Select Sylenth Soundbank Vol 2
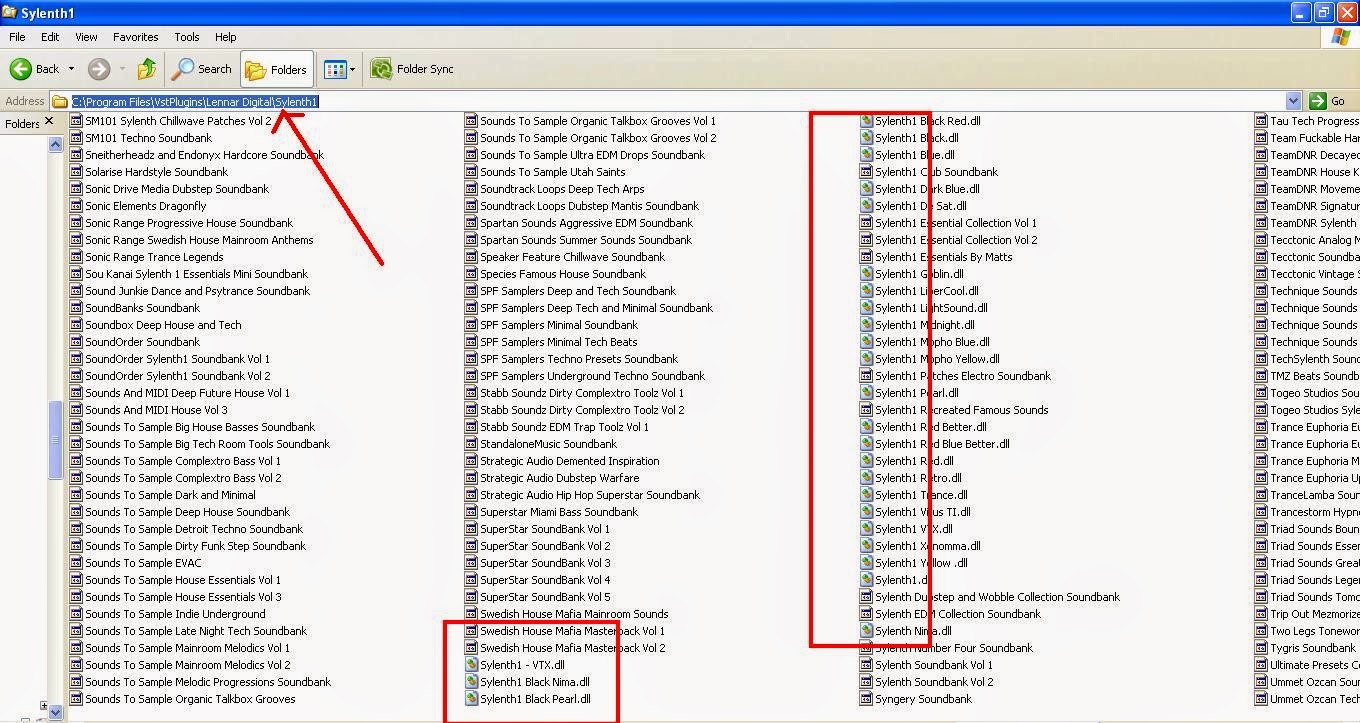Screen dimensions: 1360x723 point(934,682)
